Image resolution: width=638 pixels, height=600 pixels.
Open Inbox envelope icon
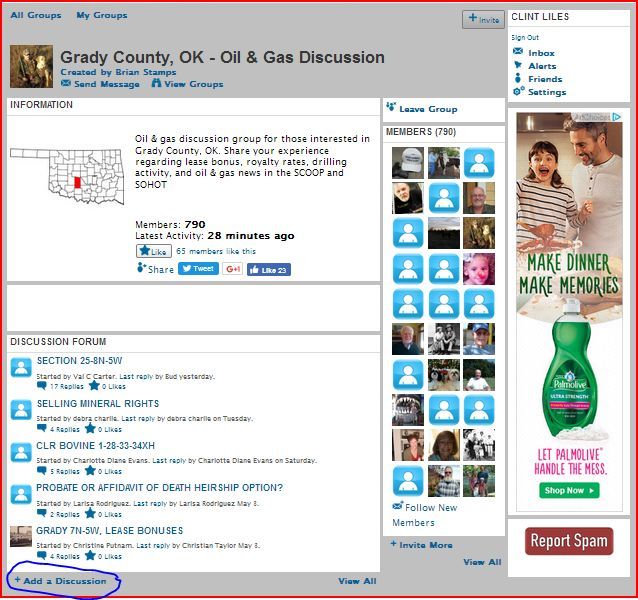[518, 51]
